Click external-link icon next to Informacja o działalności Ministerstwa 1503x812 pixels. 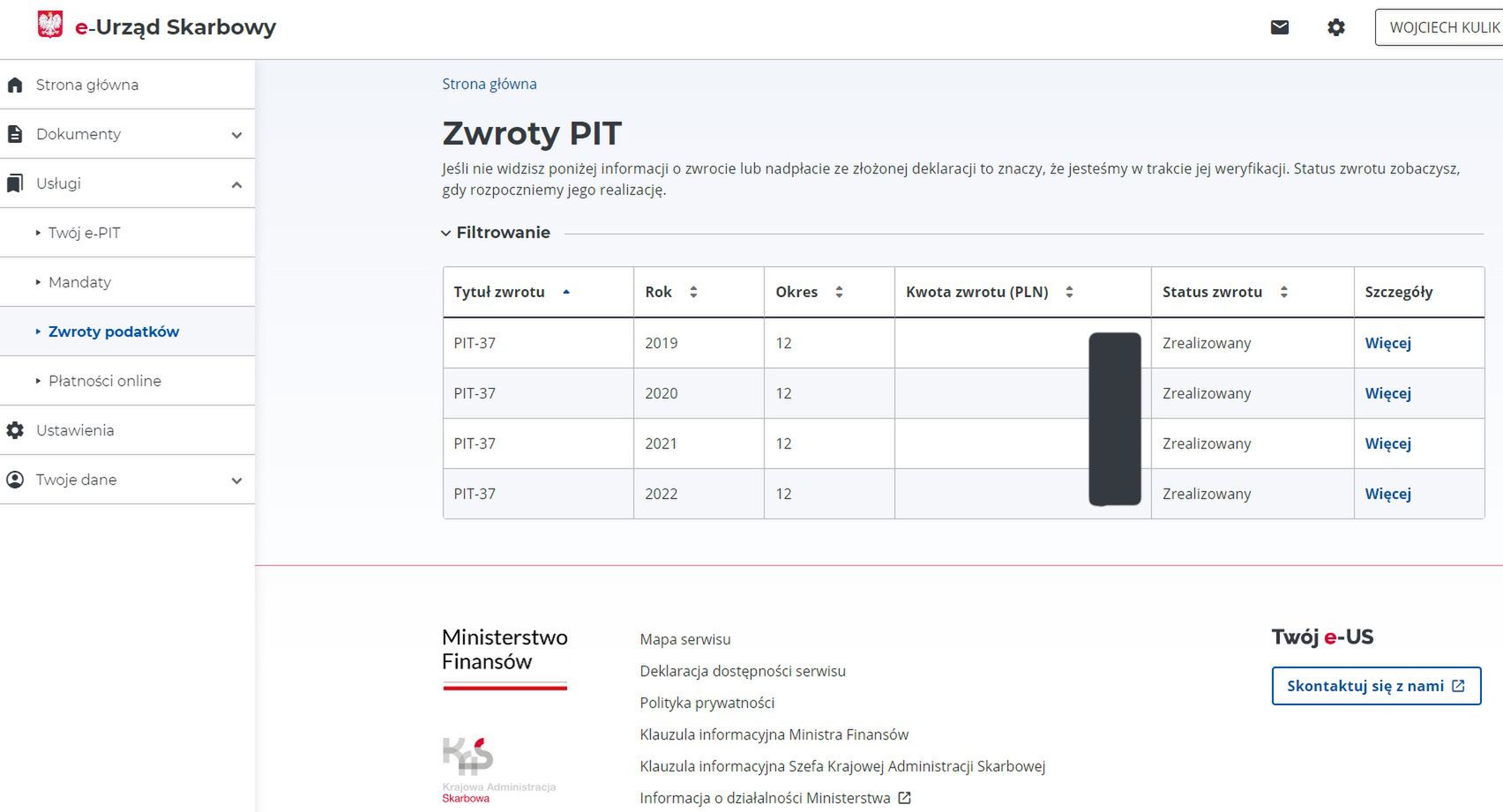903,797
